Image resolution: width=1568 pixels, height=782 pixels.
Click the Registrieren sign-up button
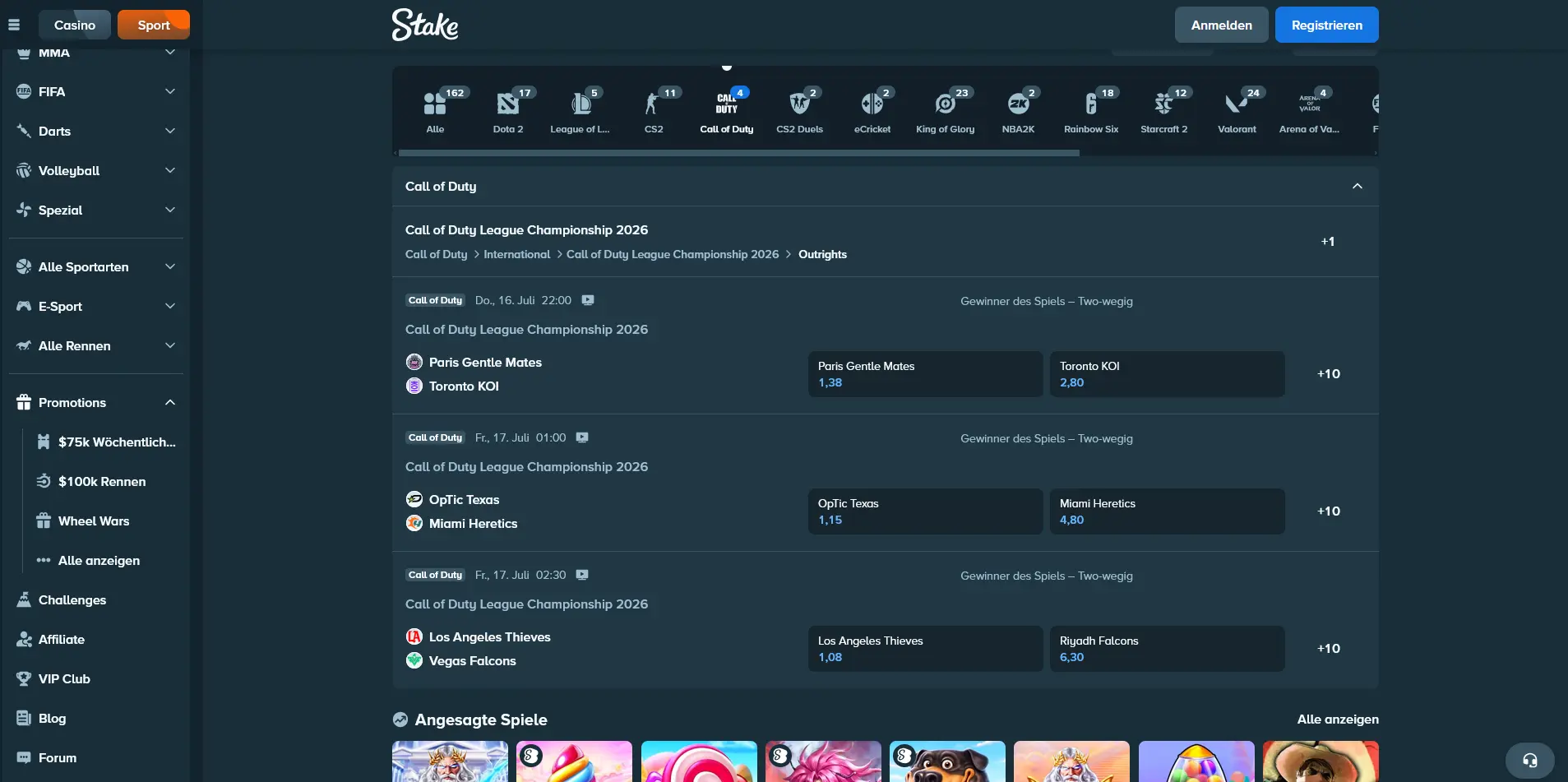point(1327,25)
